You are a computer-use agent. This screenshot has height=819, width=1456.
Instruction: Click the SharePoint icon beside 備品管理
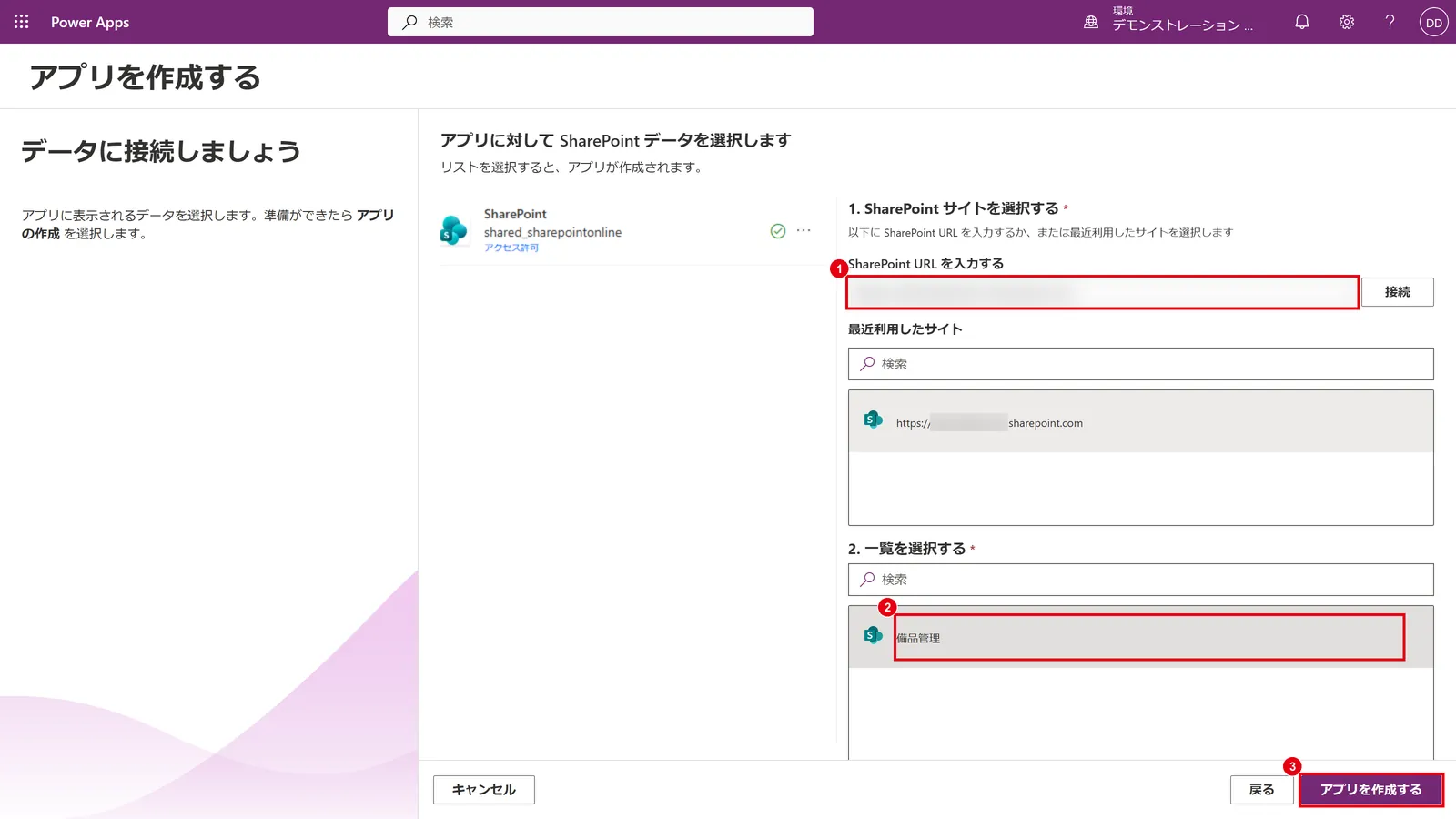(x=874, y=635)
